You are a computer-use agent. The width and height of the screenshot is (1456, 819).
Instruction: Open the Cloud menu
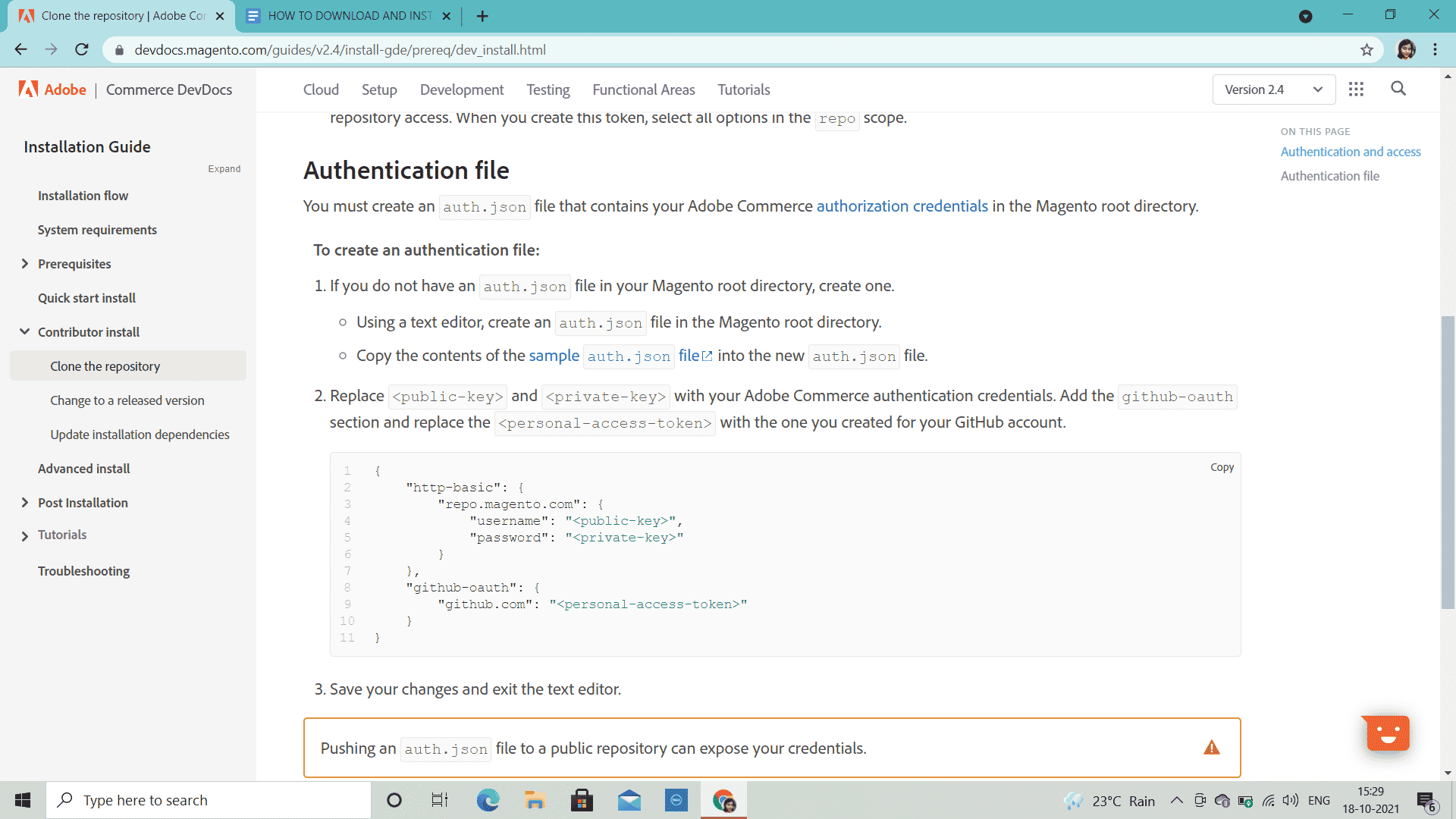[x=321, y=89]
